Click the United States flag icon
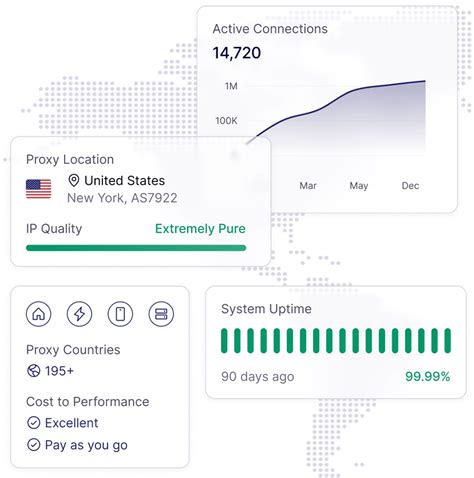The width and height of the screenshot is (474, 478). pos(39,189)
